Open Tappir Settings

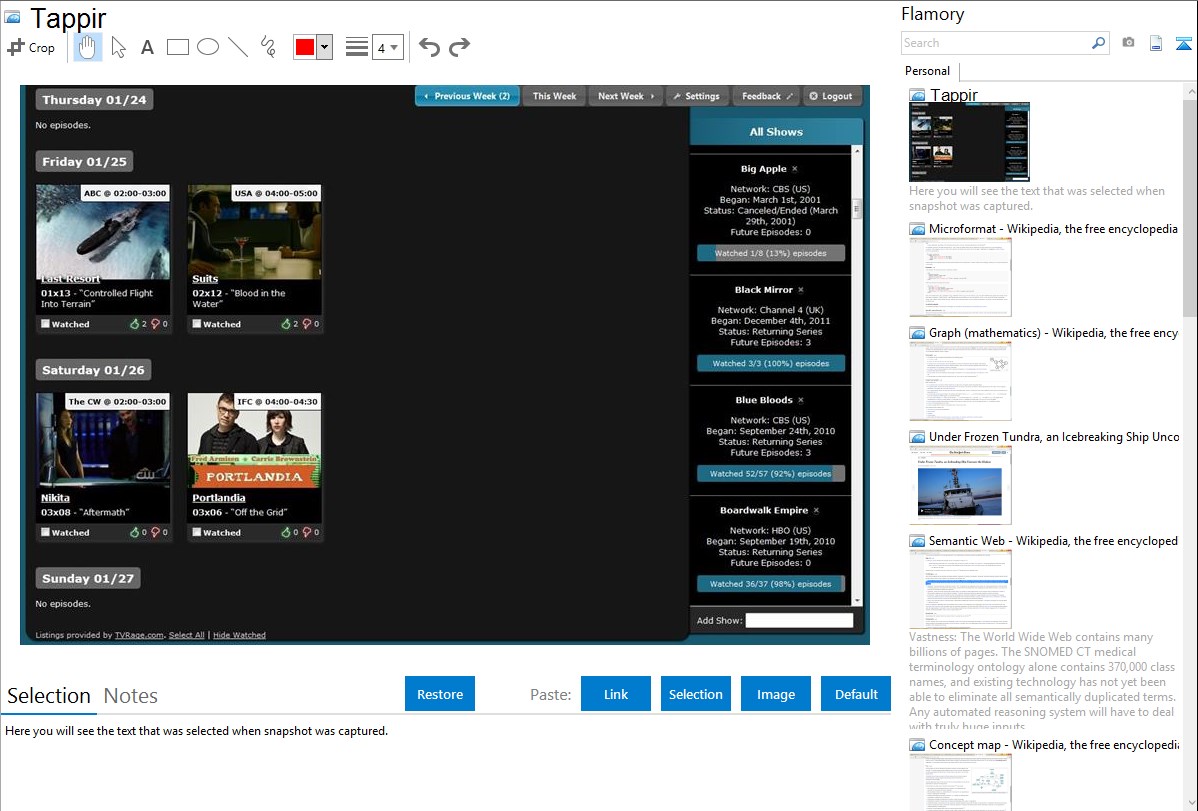[x=697, y=96]
